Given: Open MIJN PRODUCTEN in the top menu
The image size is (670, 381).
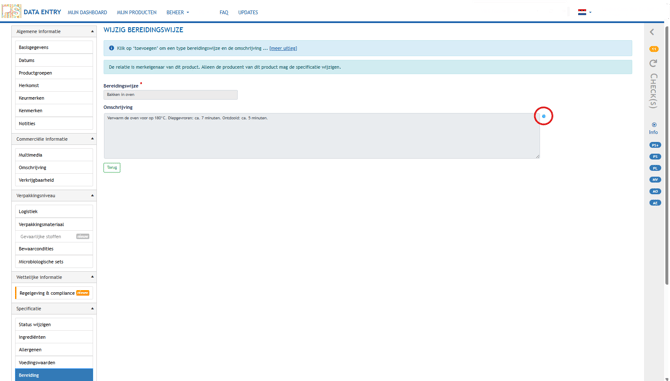Looking at the screenshot, I should [137, 12].
